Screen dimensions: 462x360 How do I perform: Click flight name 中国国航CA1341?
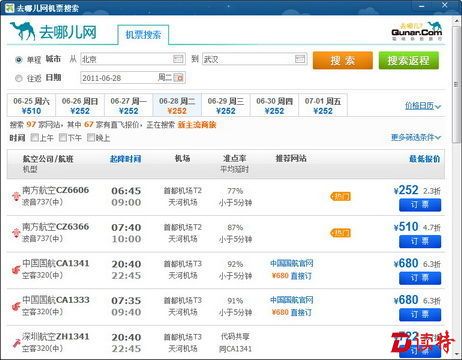click(56, 263)
